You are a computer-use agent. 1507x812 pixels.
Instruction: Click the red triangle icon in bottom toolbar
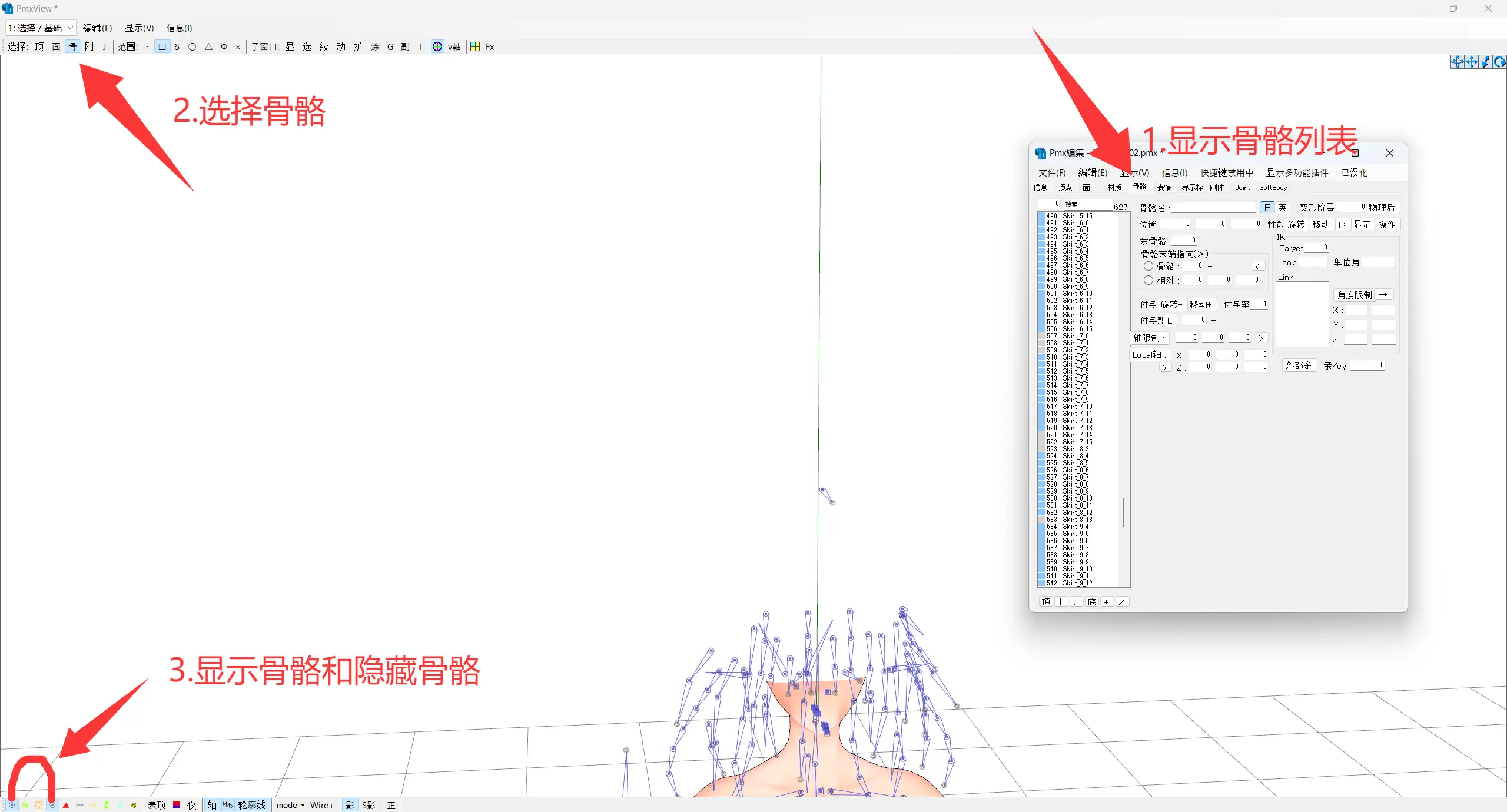pyautogui.click(x=66, y=805)
